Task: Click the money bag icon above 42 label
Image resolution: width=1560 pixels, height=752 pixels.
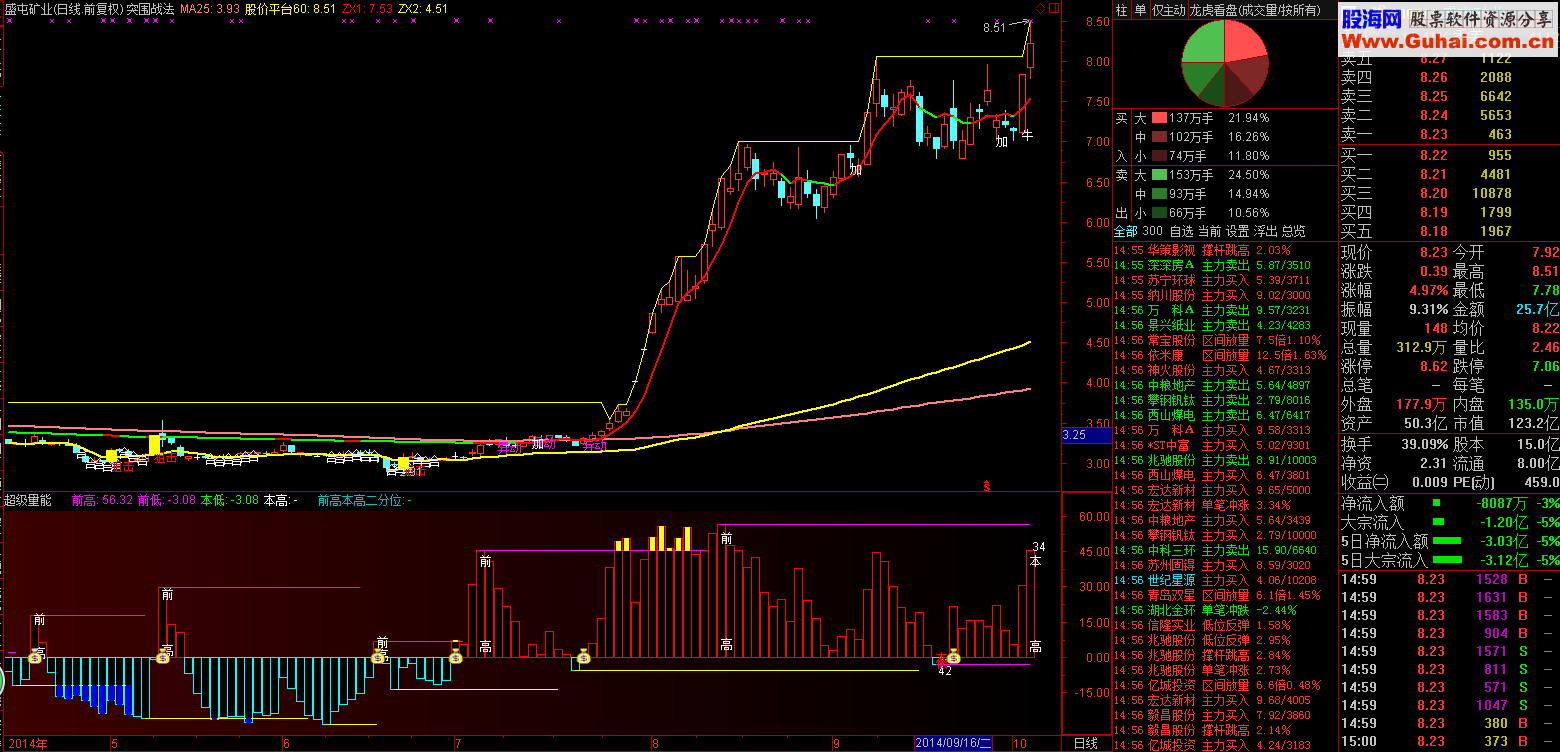Action: tap(953, 657)
